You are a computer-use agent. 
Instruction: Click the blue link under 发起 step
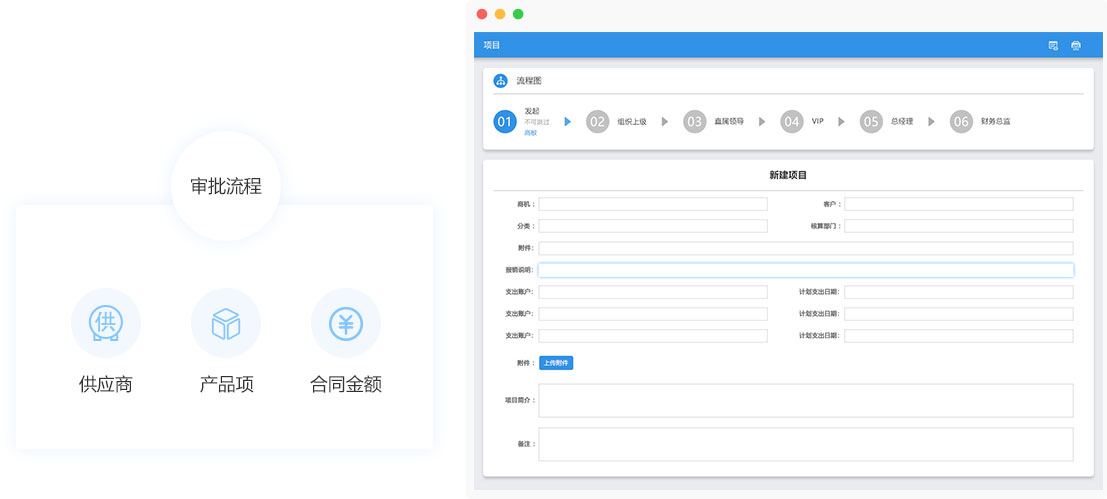click(x=530, y=133)
